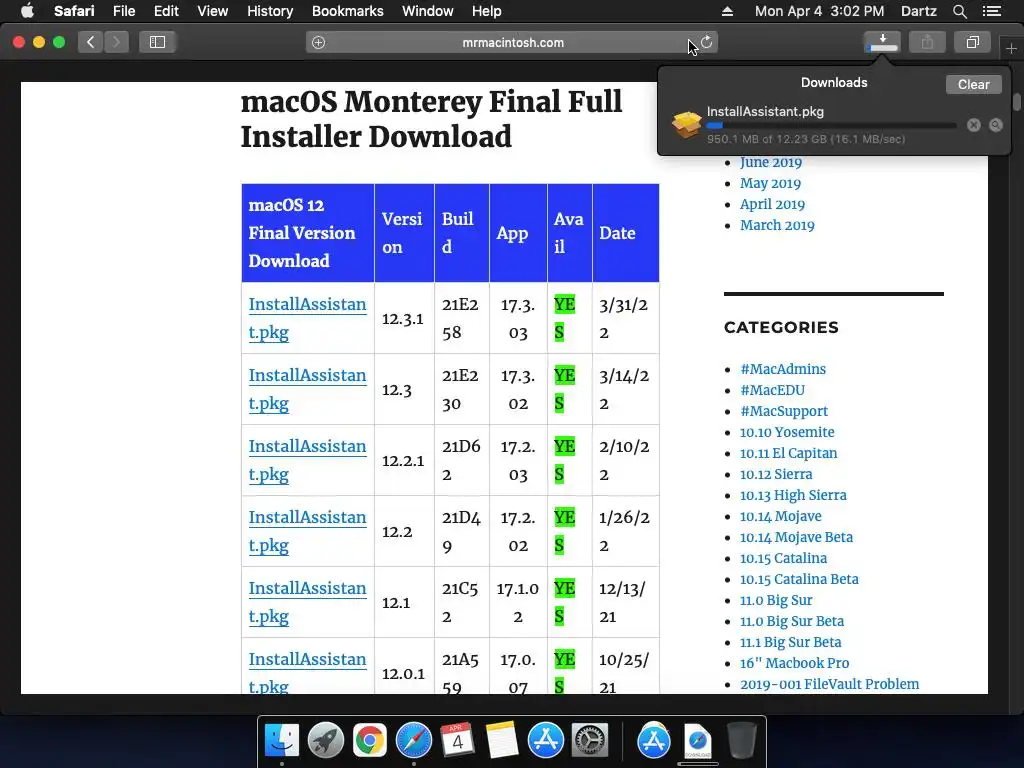Download InstallAssistant.pkg for version 12.2.1

[x=308, y=460]
